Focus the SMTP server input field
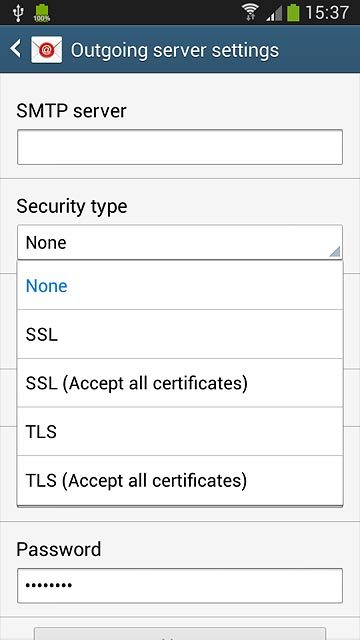The image size is (360, 640). pyautogui.click(x=180, y=147)
